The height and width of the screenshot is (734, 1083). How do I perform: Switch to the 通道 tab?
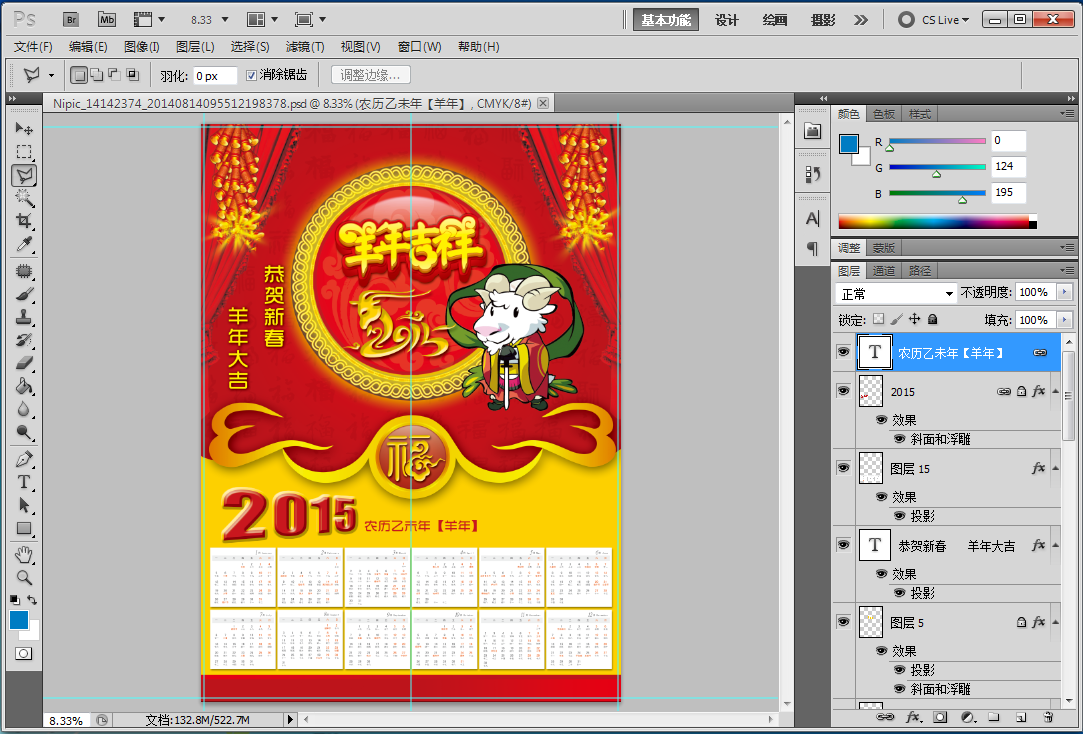point(883,271)
